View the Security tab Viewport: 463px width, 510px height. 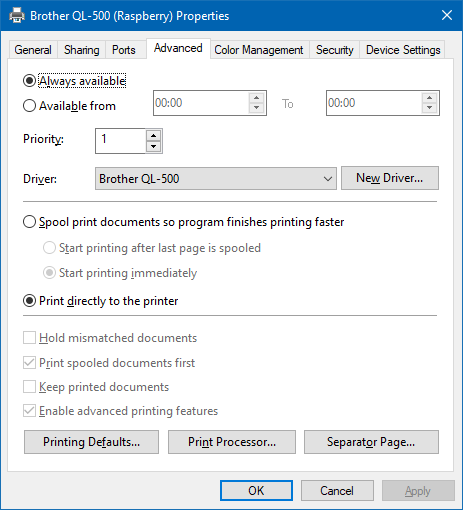[335, 50]
